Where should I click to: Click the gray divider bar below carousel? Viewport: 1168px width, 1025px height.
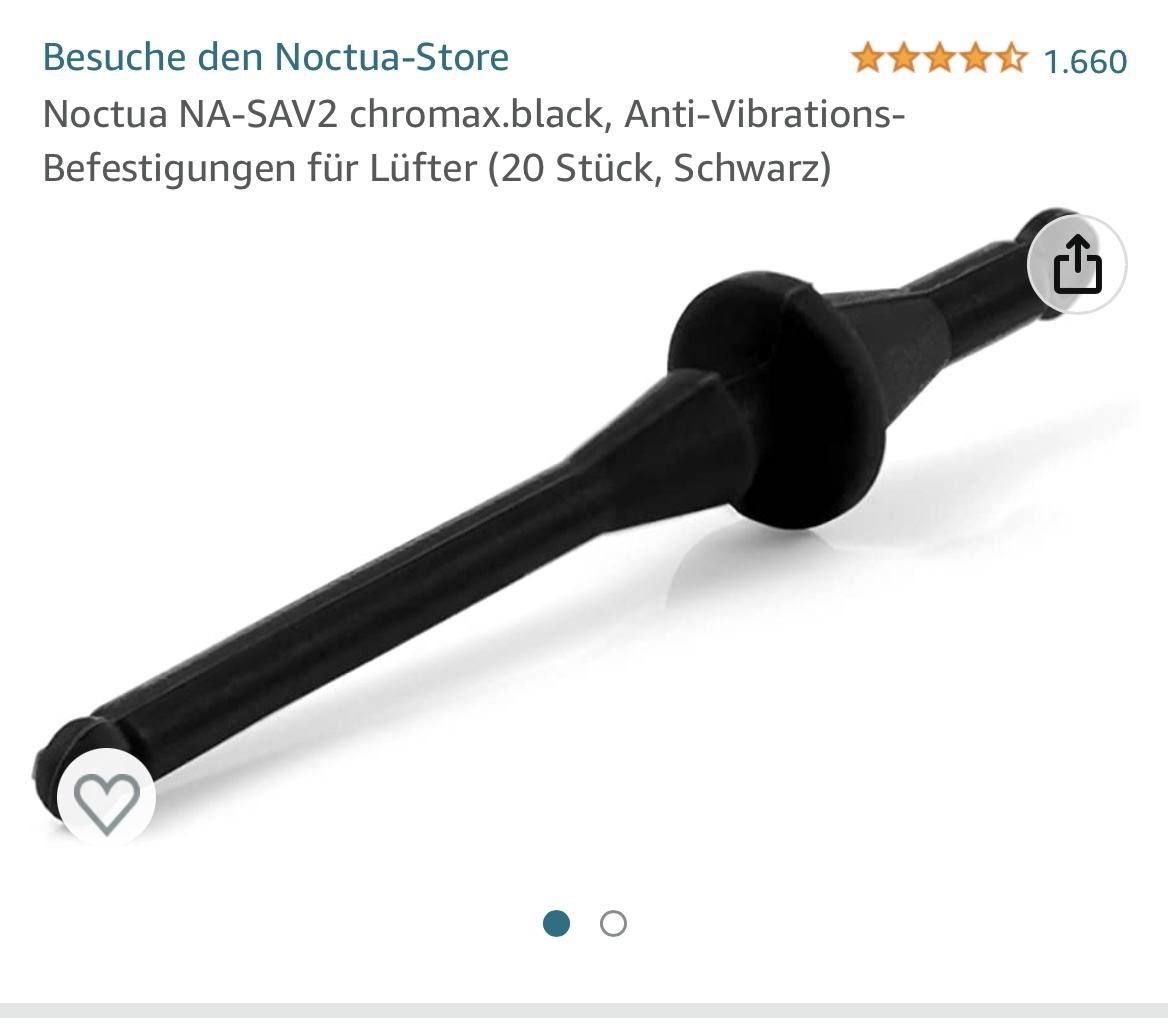pyautogui.click(x=584, y=1010)
